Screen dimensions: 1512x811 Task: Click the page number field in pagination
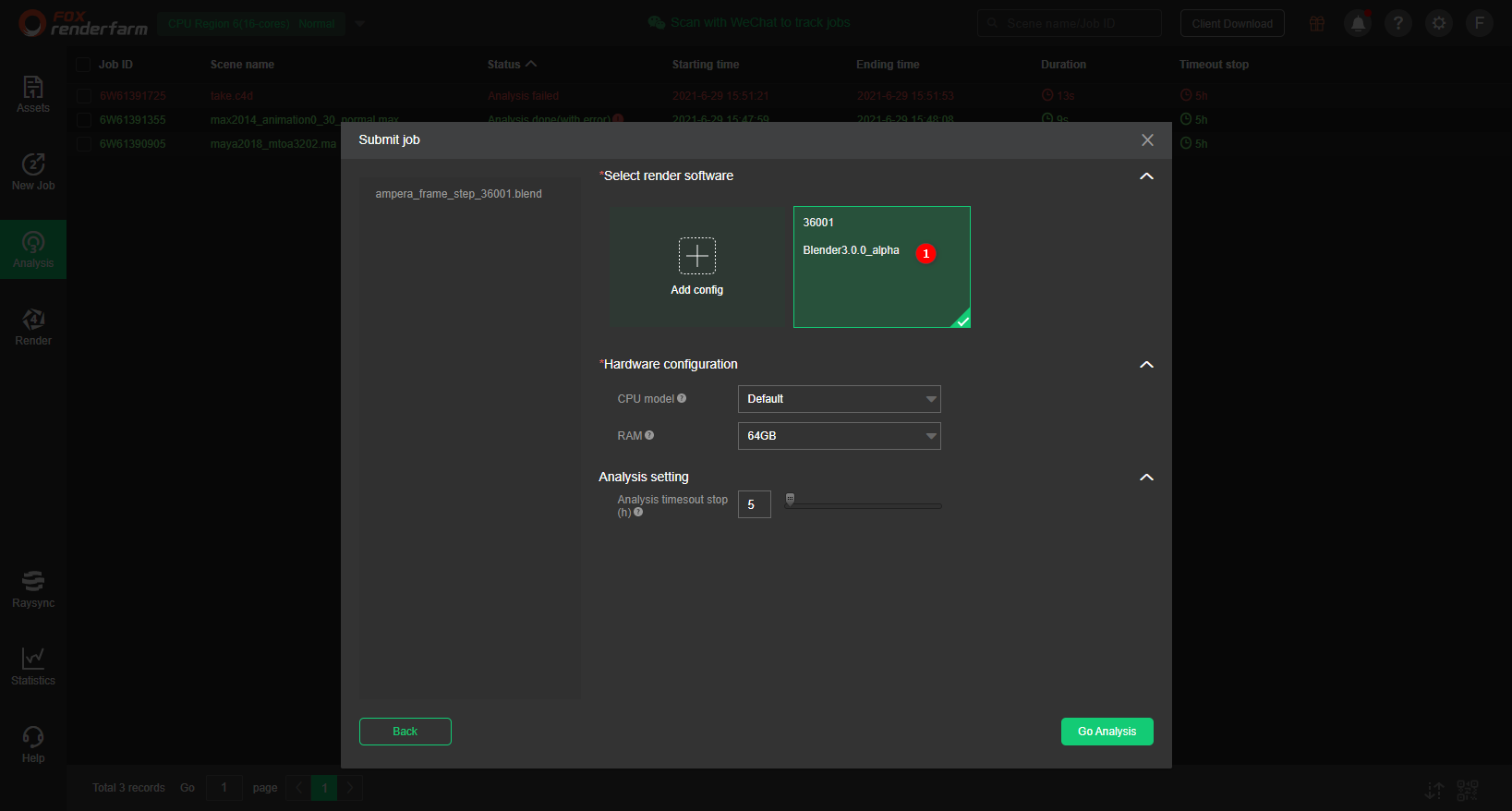pyautogui.click(x=224, y=788)
